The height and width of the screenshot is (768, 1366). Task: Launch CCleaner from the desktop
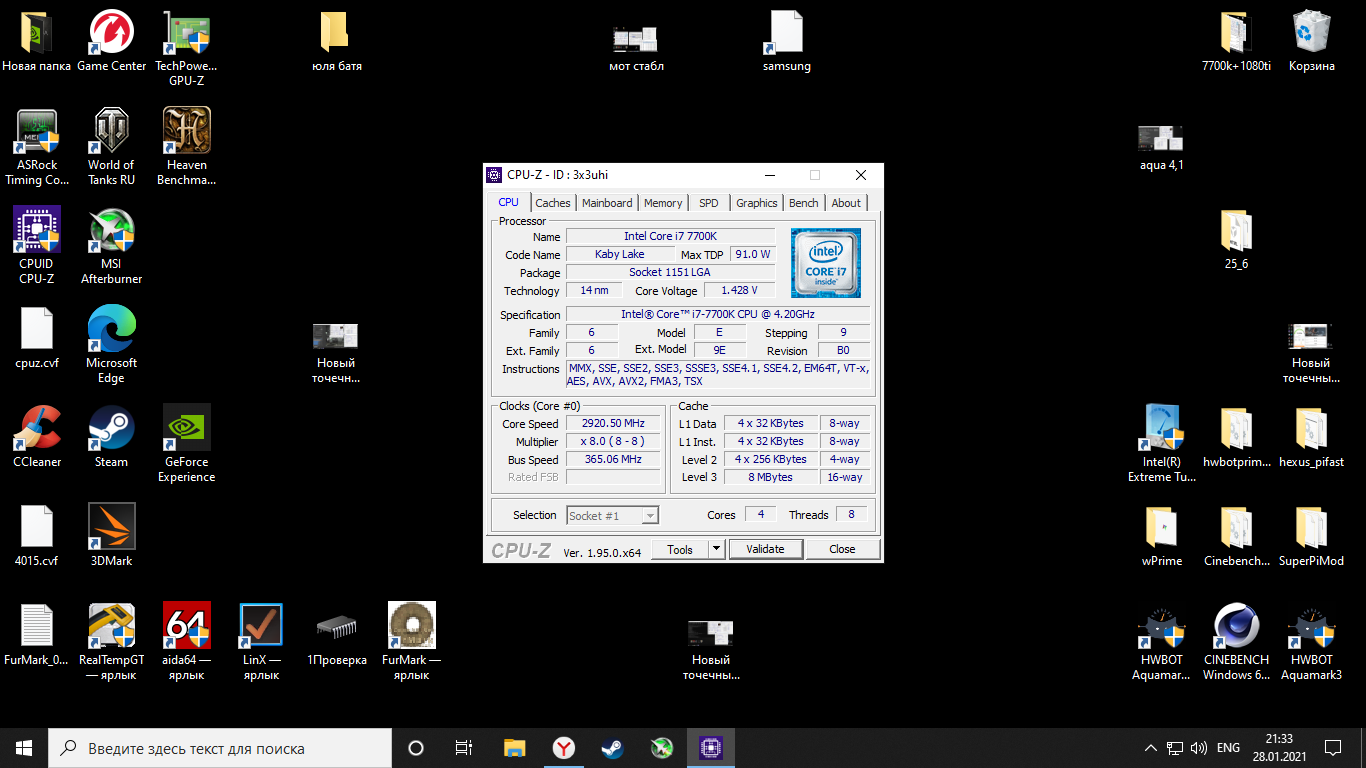click(x=37, y=437)
